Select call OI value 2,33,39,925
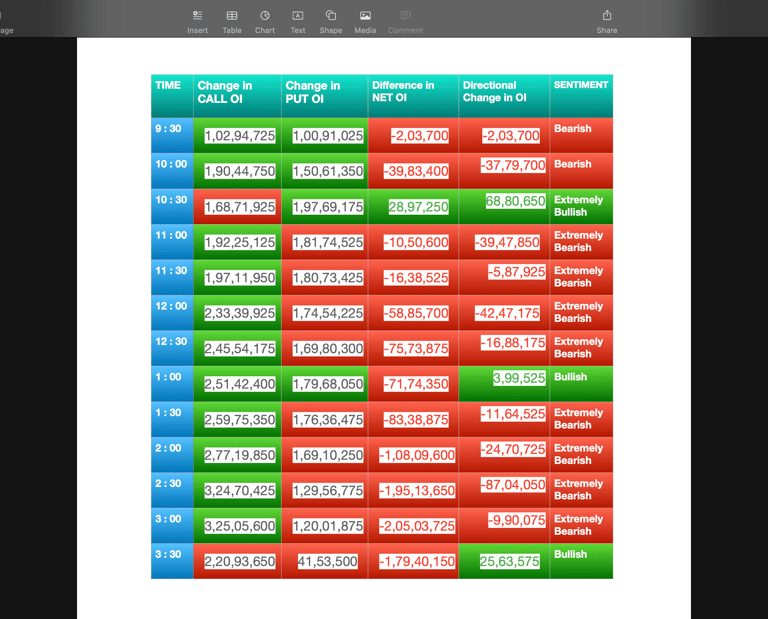This screenshot has width=768, height=619. [240, 313]
